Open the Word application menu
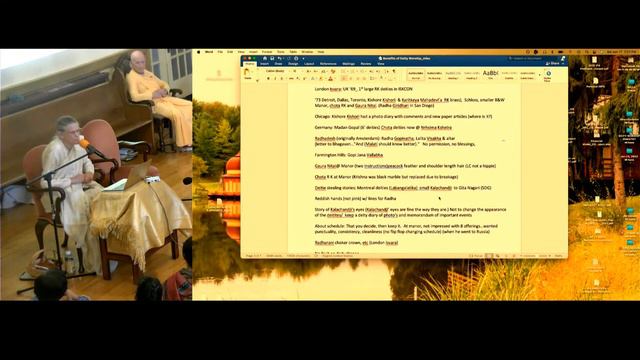The height and width of the screenshot is (360, 640). pyautogui.click(x=209, y=52)
